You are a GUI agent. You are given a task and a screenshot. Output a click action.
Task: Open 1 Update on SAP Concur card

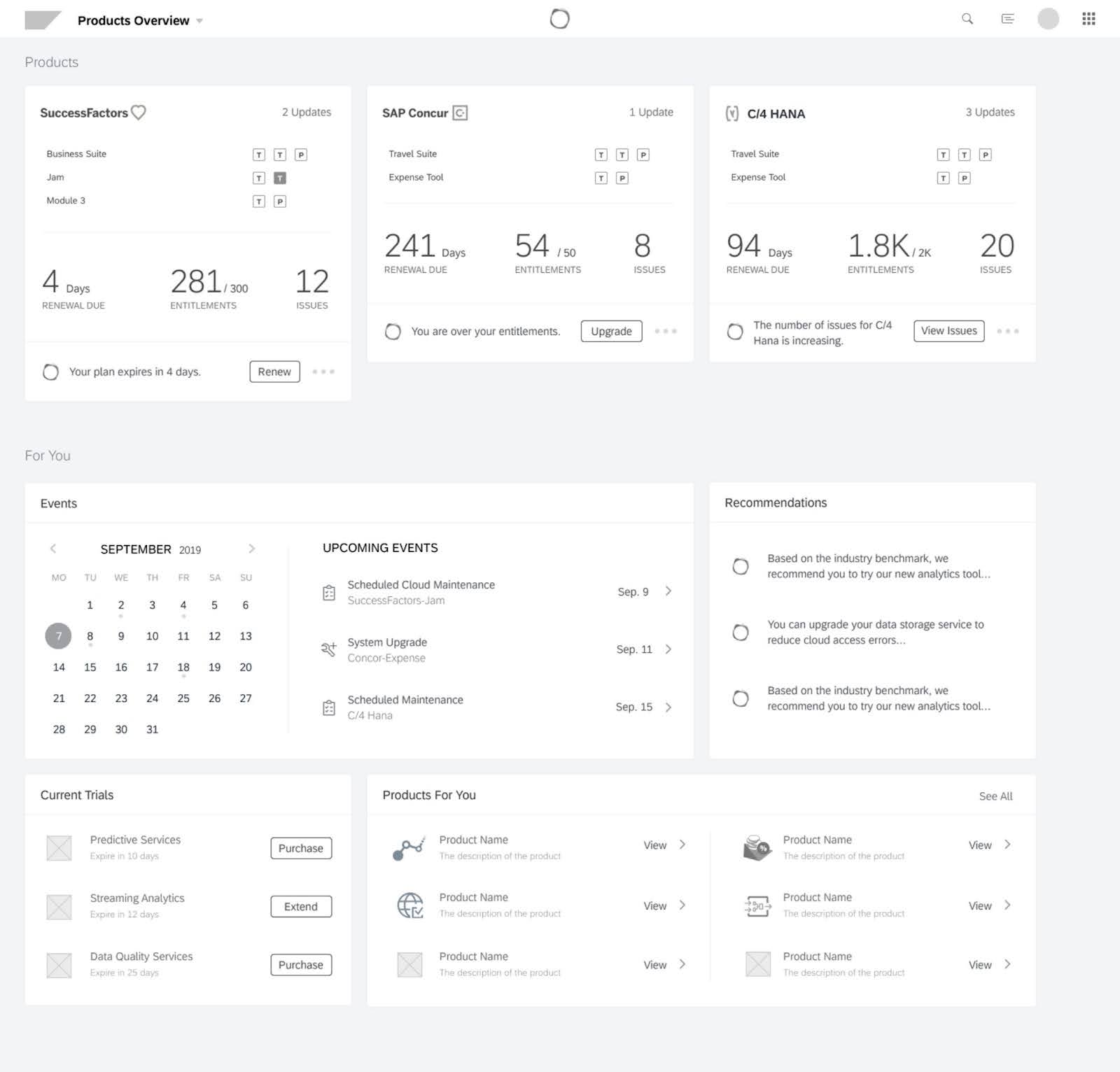(651, 112)
